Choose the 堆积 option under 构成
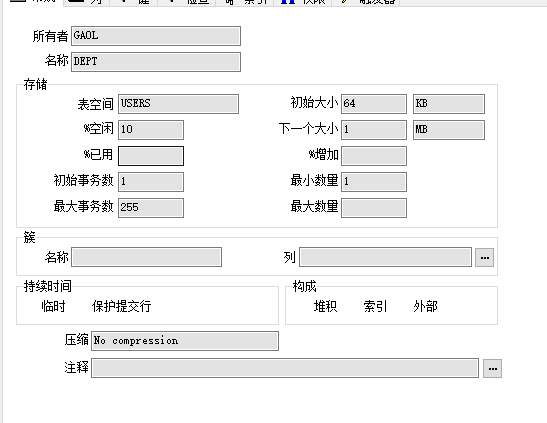 [325, 306]
